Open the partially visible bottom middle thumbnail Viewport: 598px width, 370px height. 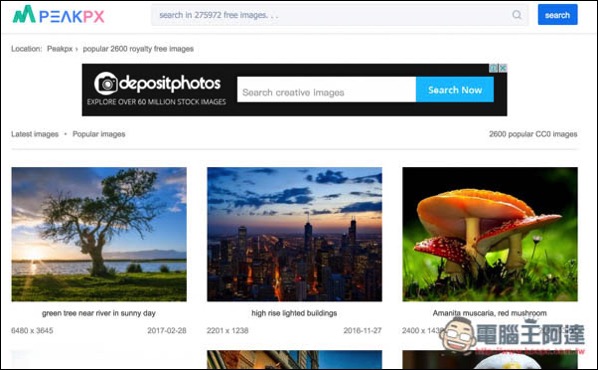pyautogui.click(x=294, y=359)
